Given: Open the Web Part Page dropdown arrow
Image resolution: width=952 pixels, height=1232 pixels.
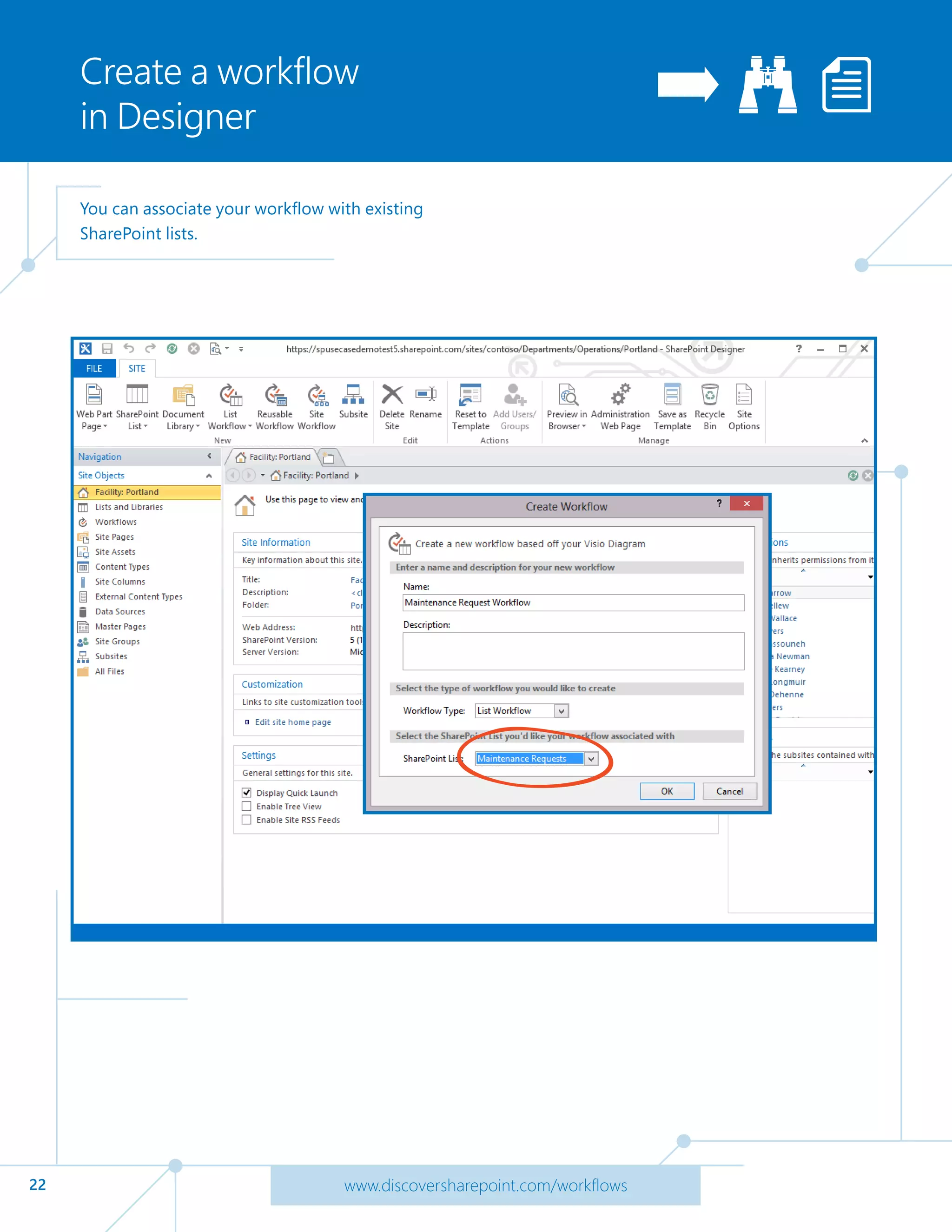Looking at the screenshot, I should 105,426.
